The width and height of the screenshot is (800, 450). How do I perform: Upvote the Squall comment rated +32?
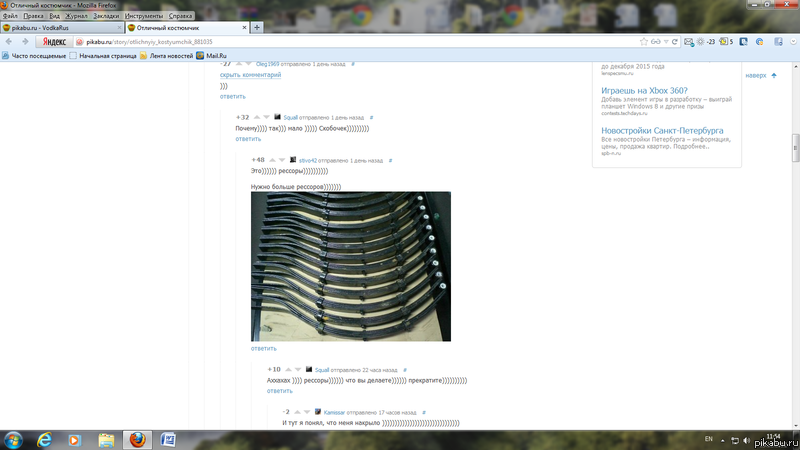(x=257, y=117)
